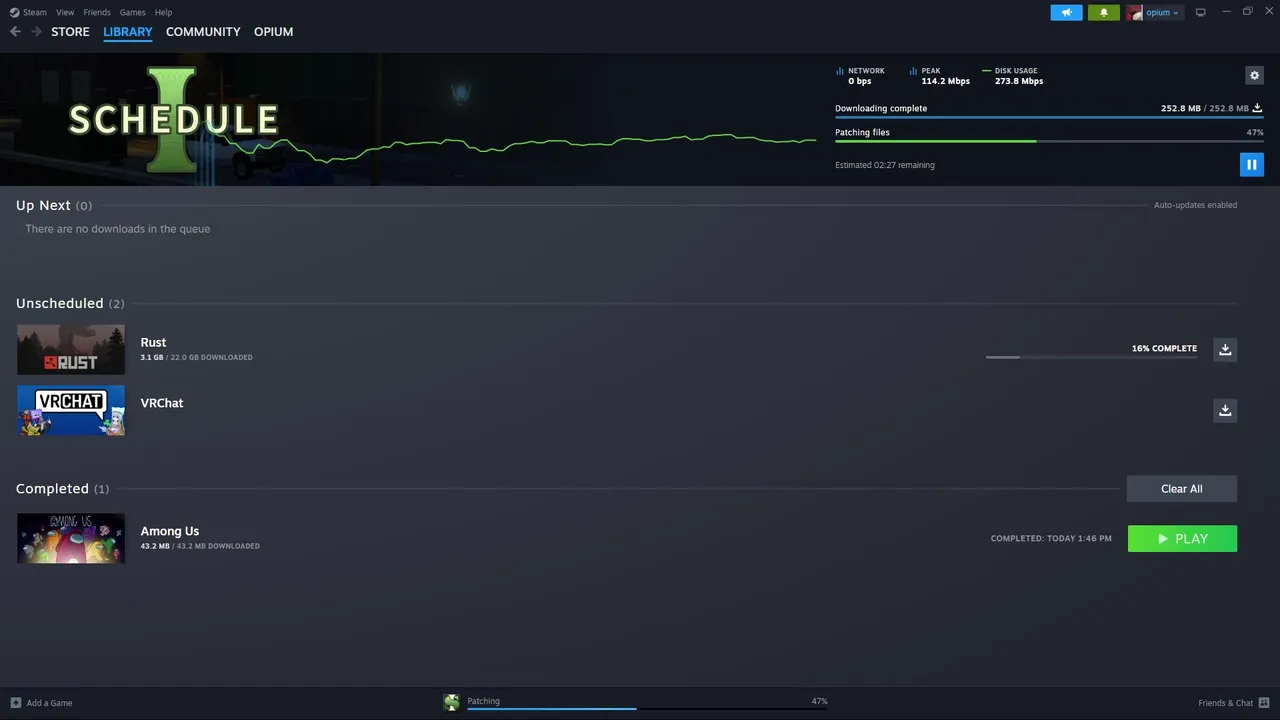
Task: Click the Among Us thumbnail
Action: (71, 538)
